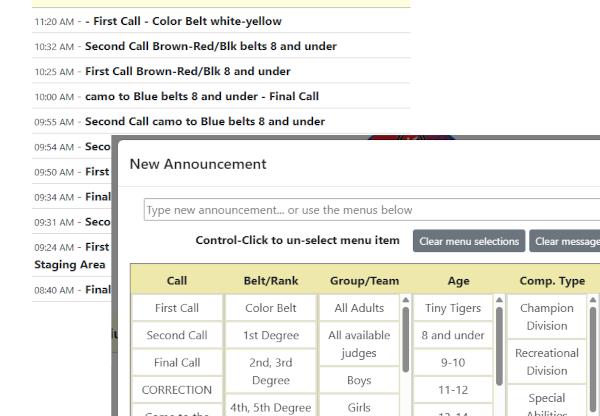This screenshot has width=600, height=416.
Task: Click Group/Team list scroll up arrow
Action: pyautogui.click(x=406, y=300)
